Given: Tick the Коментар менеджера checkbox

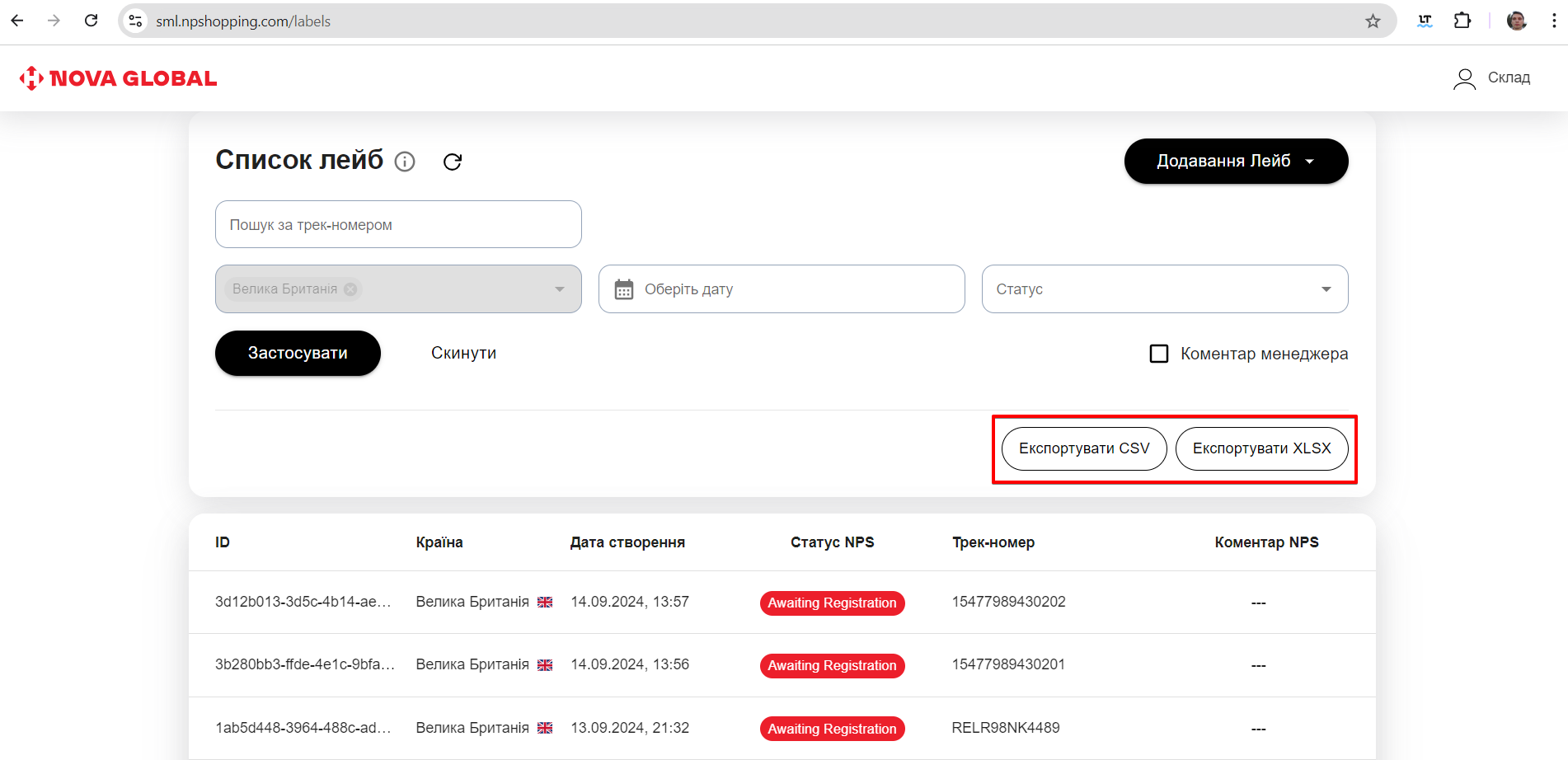Looking at the screenshot, I should [1159, 354].
